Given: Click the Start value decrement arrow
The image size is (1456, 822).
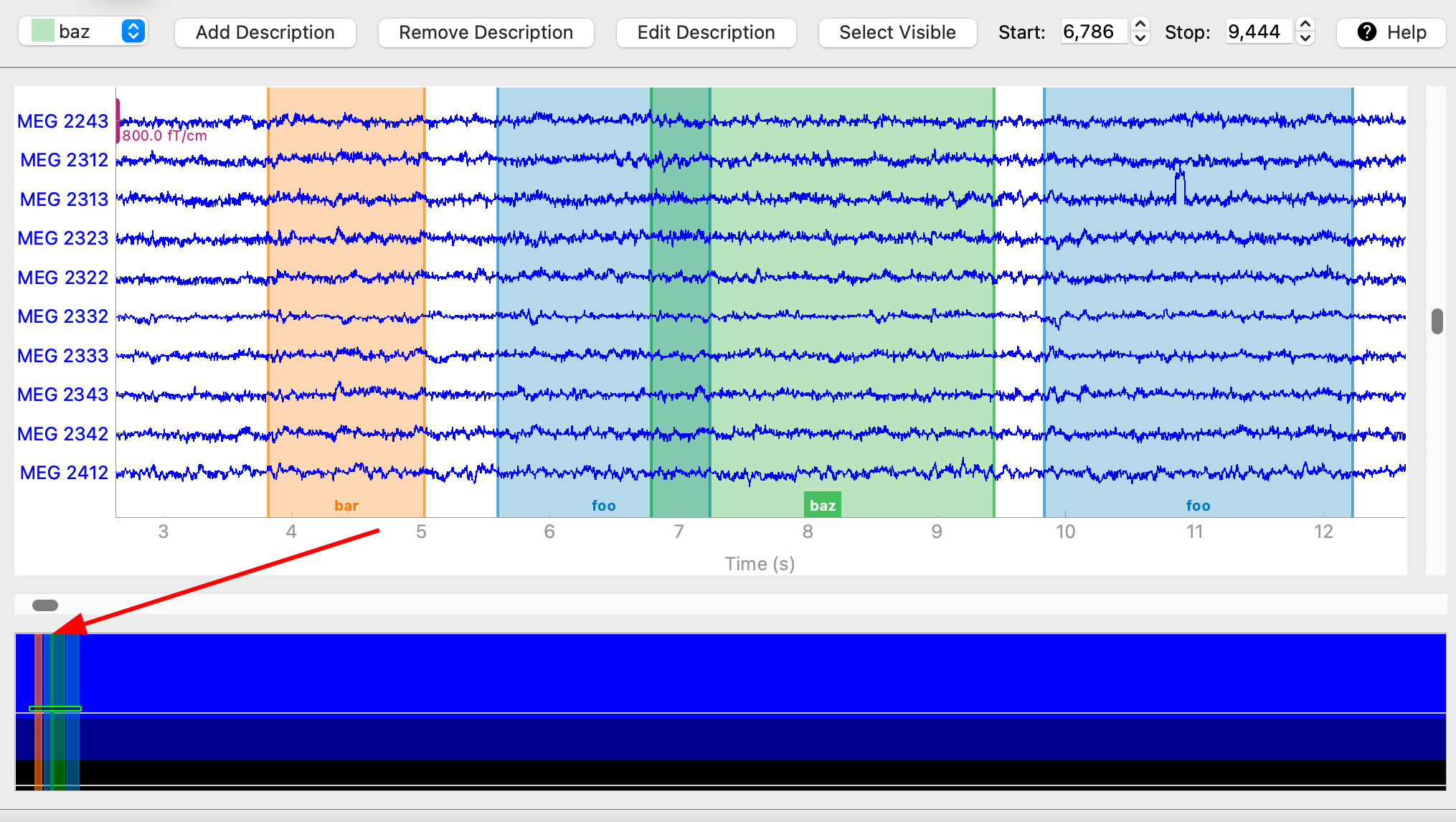Looking at the screenshot, I should [1140, 38].
